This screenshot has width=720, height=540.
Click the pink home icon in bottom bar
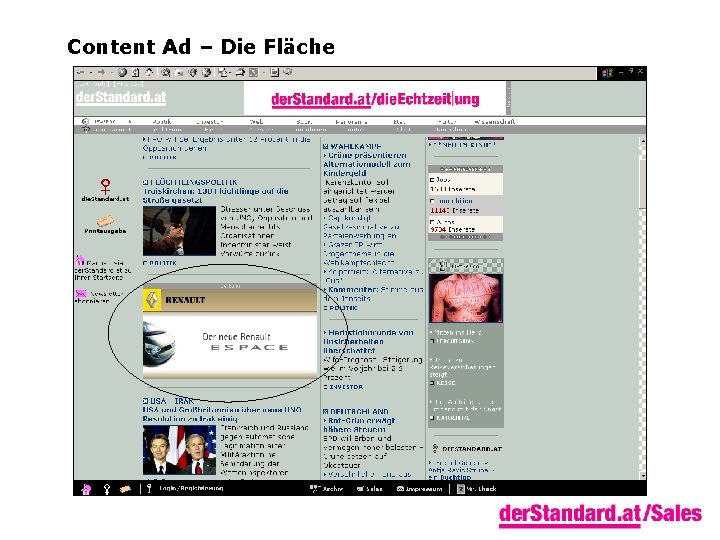[86, 489]
